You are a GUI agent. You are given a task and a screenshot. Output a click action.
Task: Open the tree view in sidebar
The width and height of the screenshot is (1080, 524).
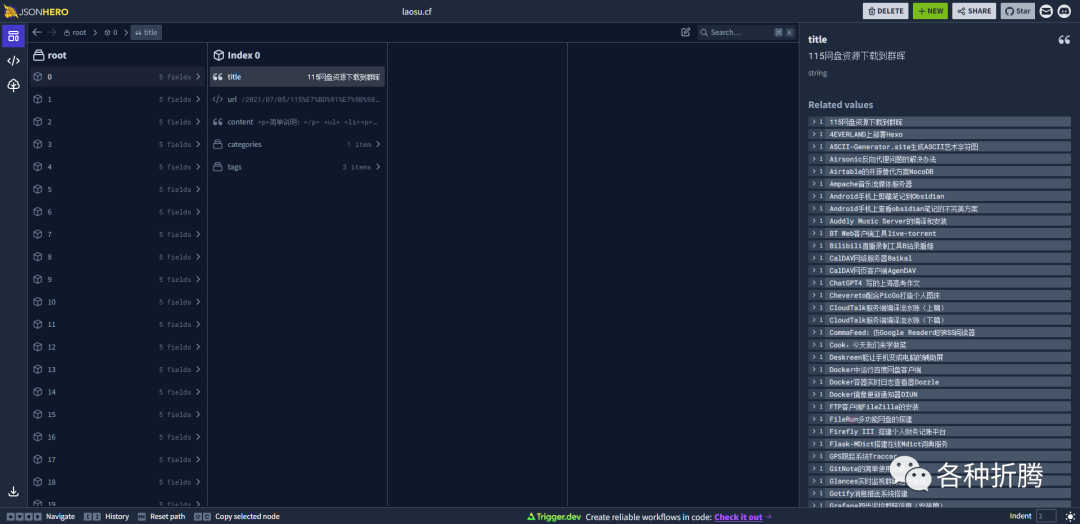13,85
